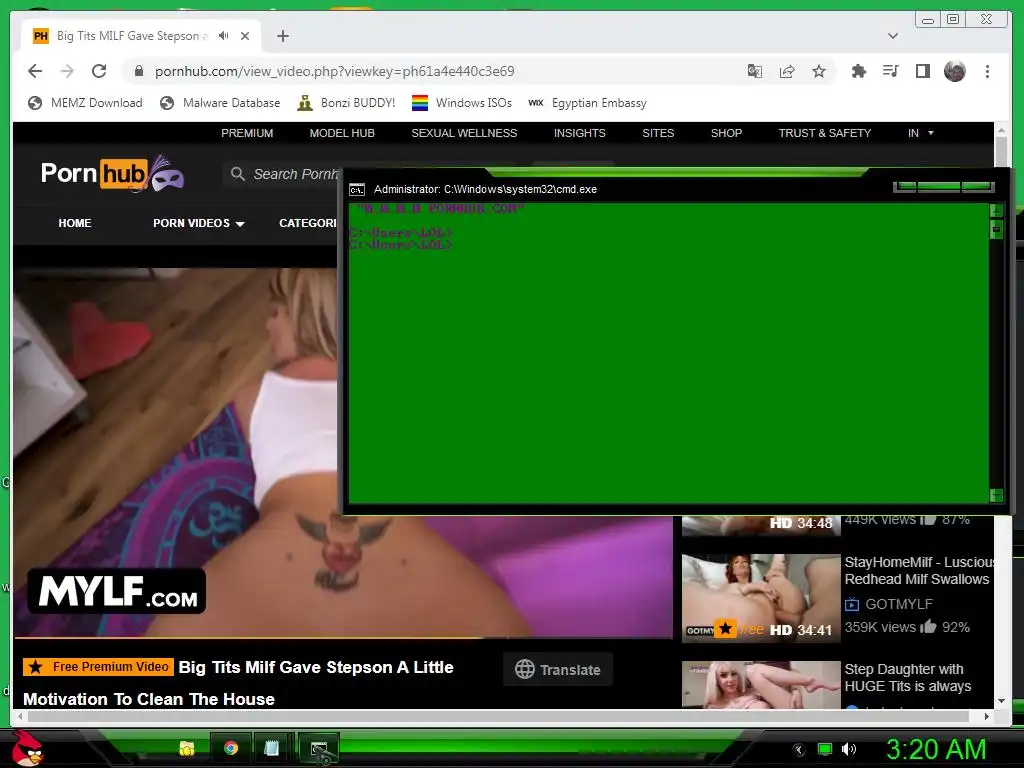Open the media controls toolbar icon
Screen dimensions: 1024x768
(x=891, y=71)
